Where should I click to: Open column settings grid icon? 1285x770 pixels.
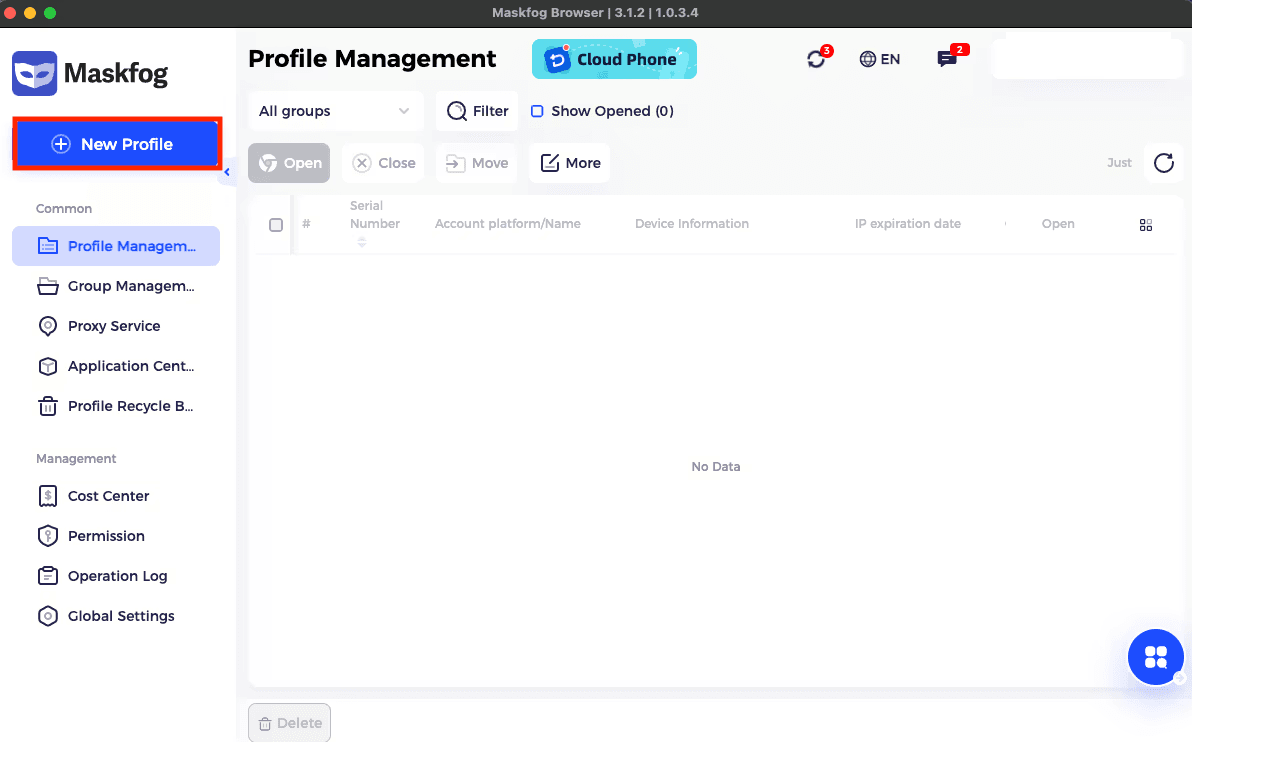1146,225
